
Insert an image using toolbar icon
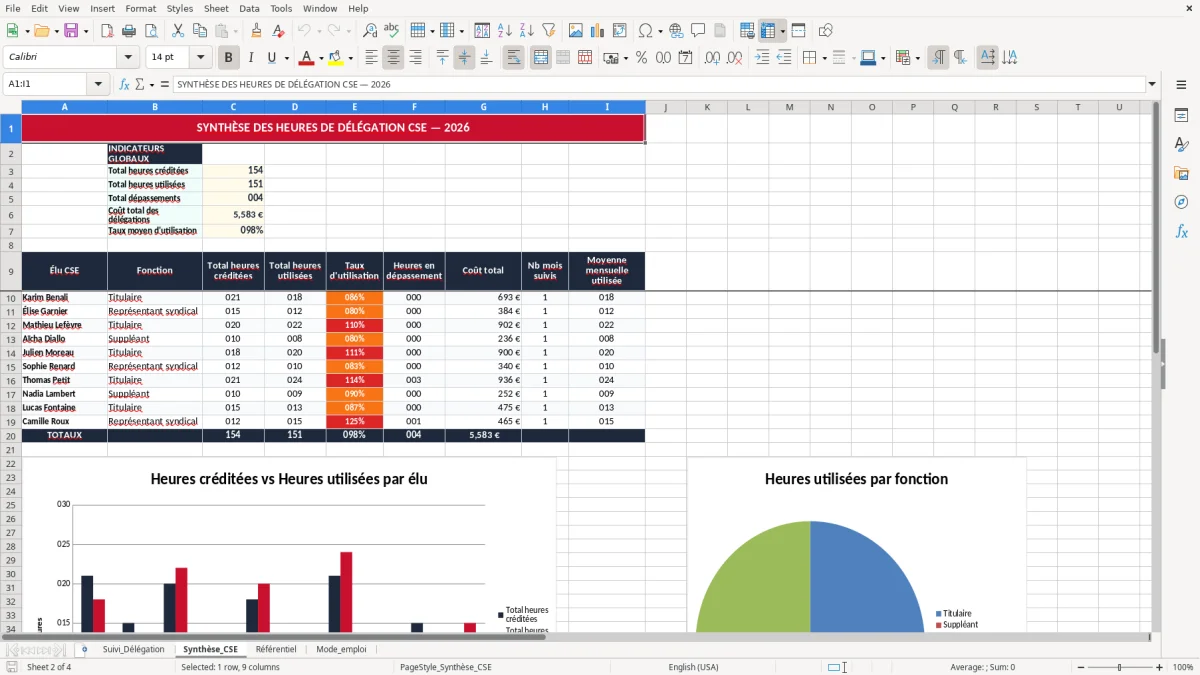tap(576, 31)
